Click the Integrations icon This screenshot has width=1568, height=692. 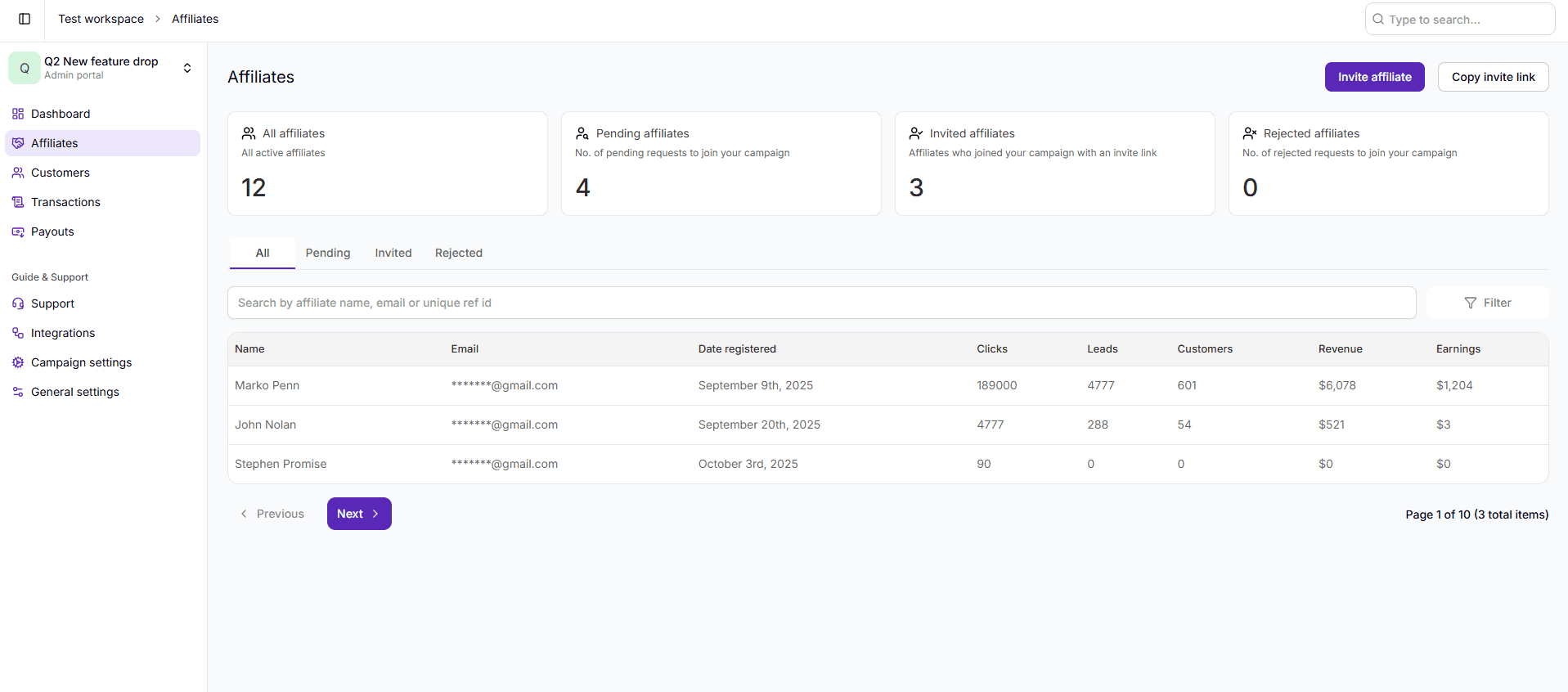(x=18, y=333)
